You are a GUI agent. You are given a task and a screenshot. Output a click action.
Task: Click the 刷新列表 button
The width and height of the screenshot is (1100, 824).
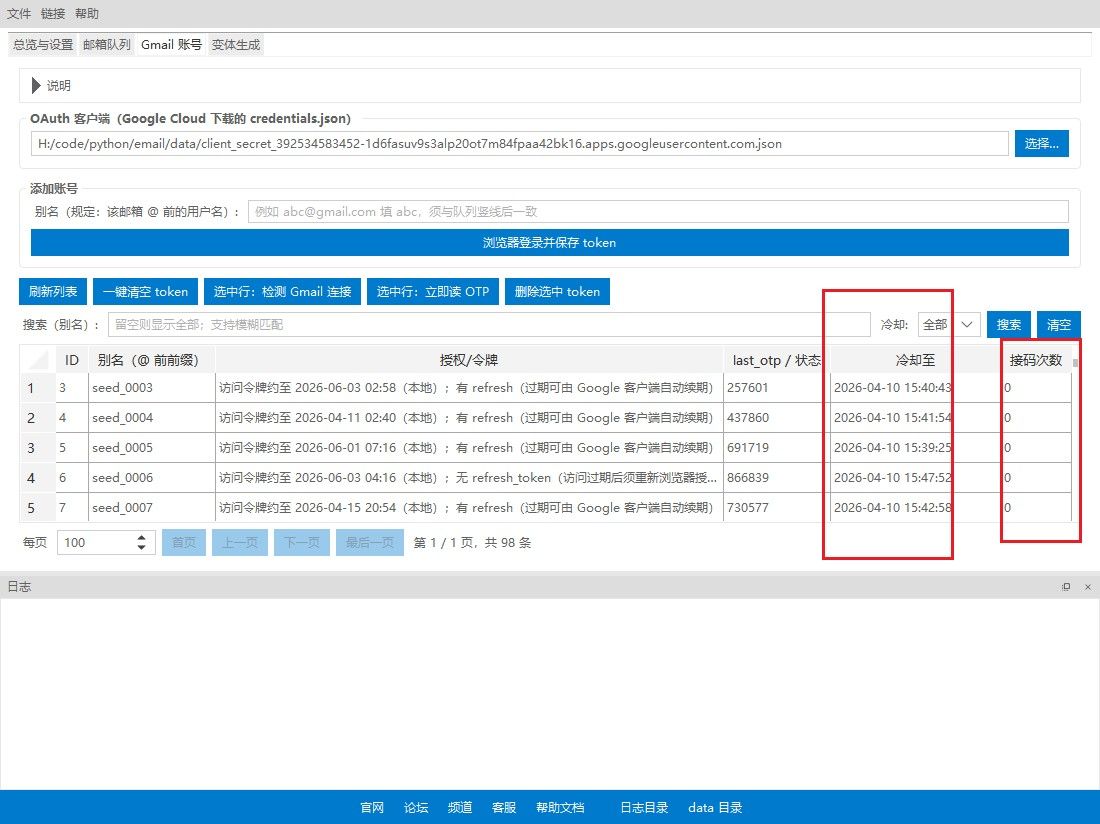pos(53,292)
